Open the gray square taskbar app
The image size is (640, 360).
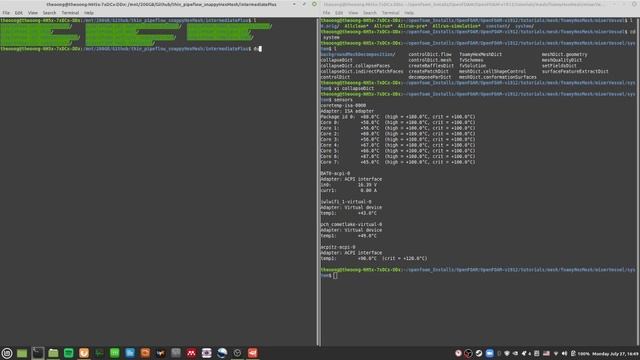(x=176, y=353)
